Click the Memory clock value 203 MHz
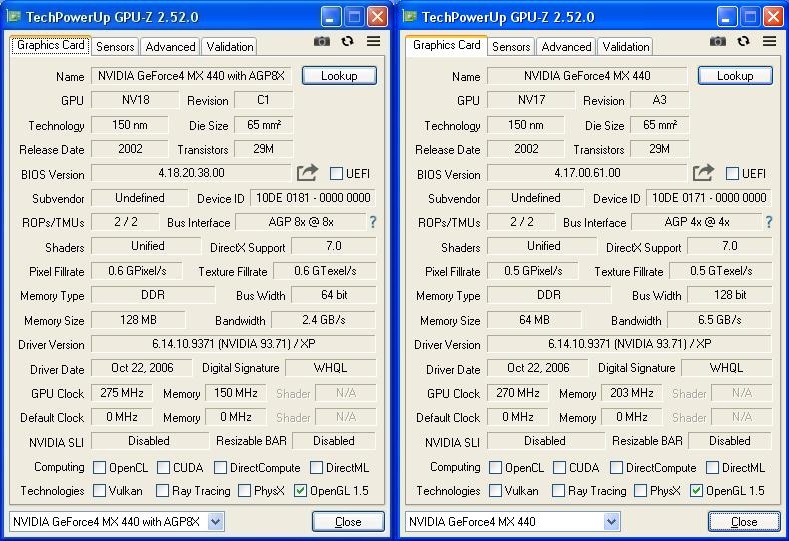This screenshot has width=789, height=541. tap(632, 393)
